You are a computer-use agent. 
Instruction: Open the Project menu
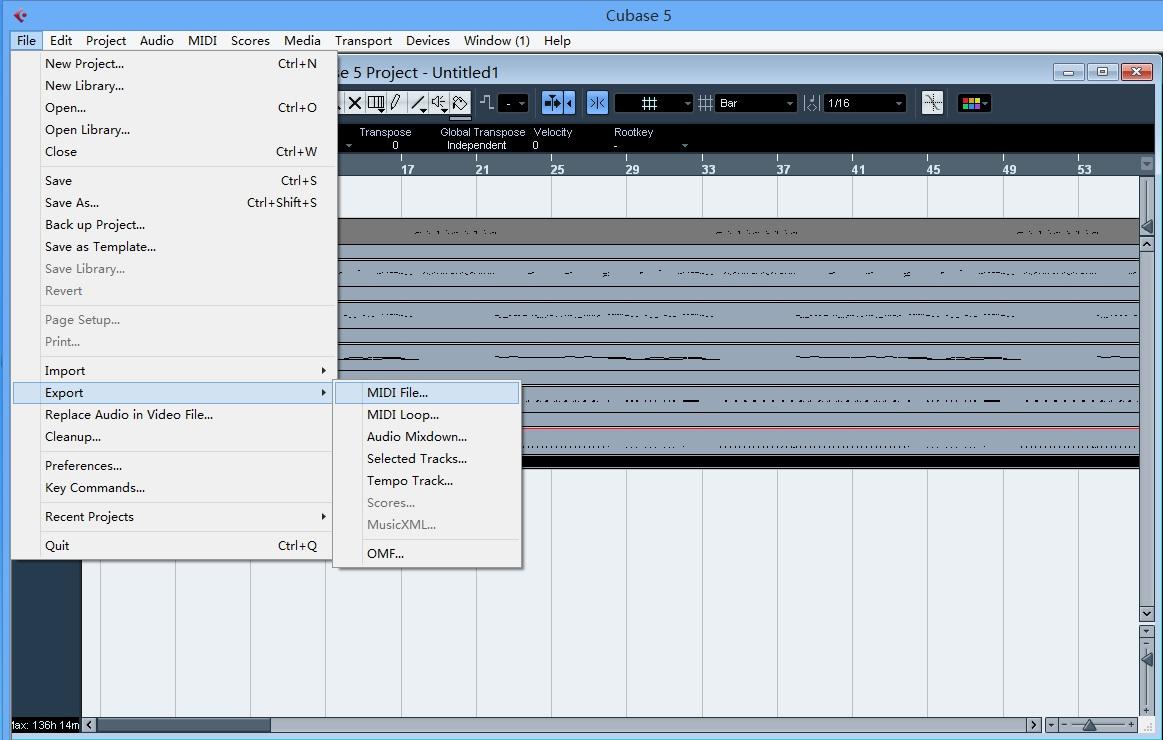(105, 41)
